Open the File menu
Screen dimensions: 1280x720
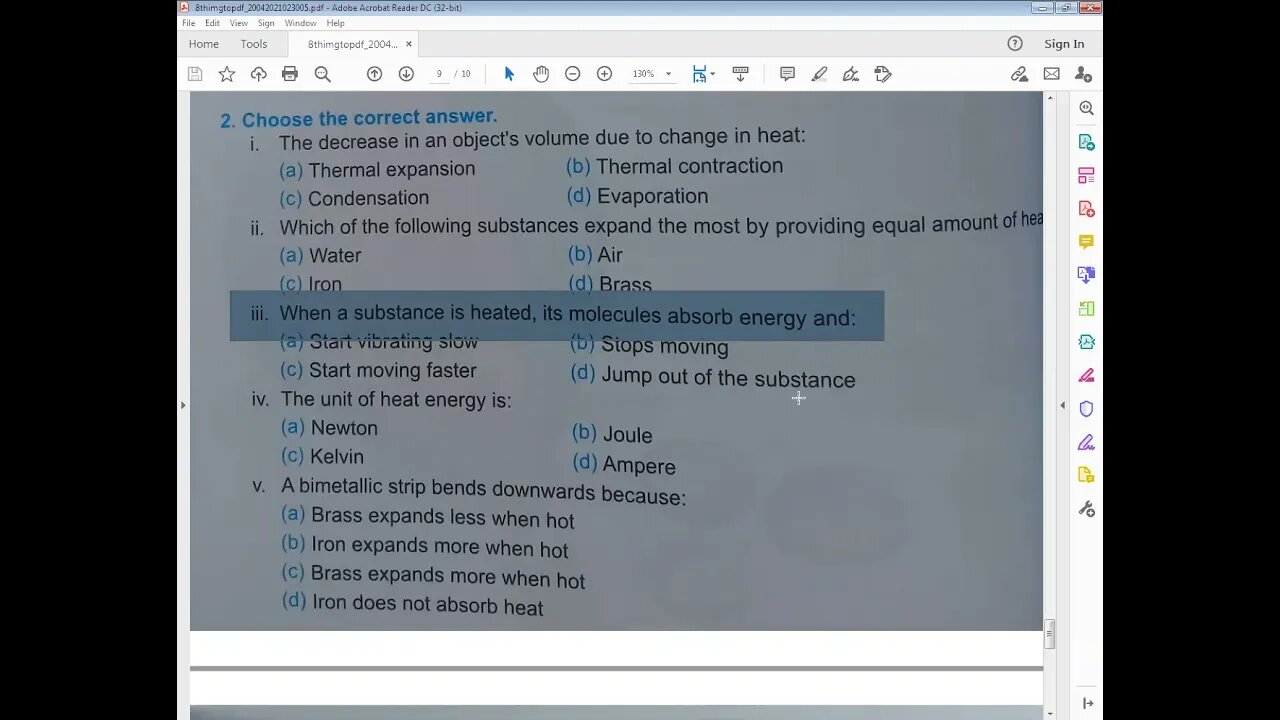coord(188,23)
